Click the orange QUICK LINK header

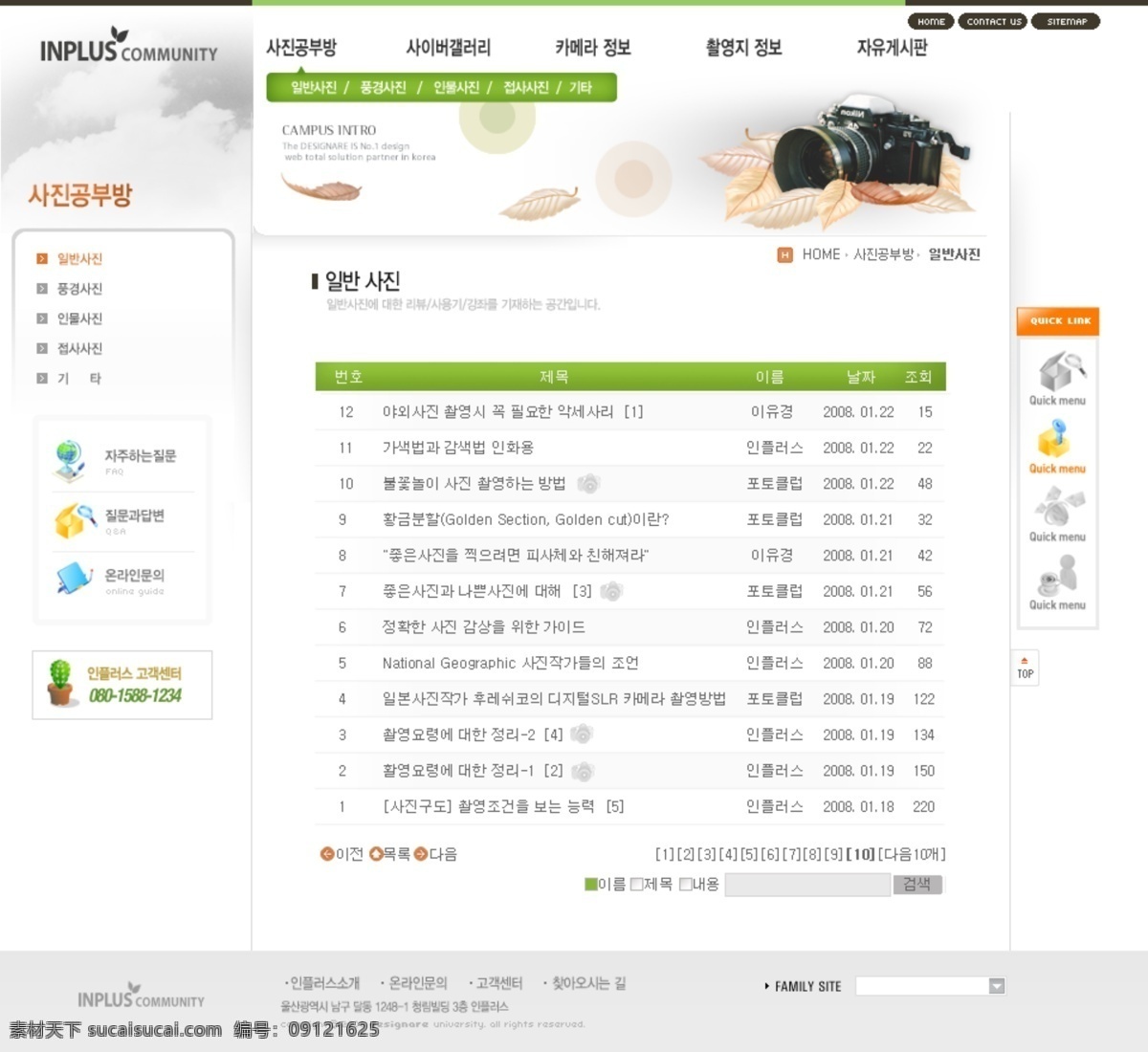tap(1058, 321)
